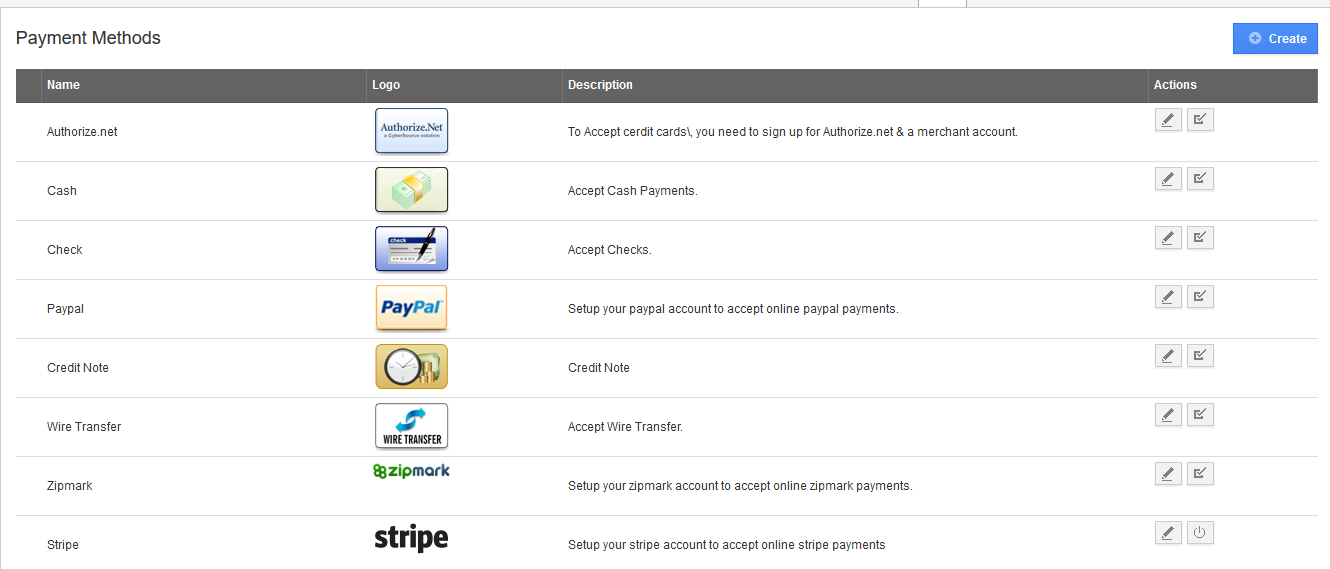1330x569 pixels.
Task: Toggle the Stripe power status button
Action: 1200,533
